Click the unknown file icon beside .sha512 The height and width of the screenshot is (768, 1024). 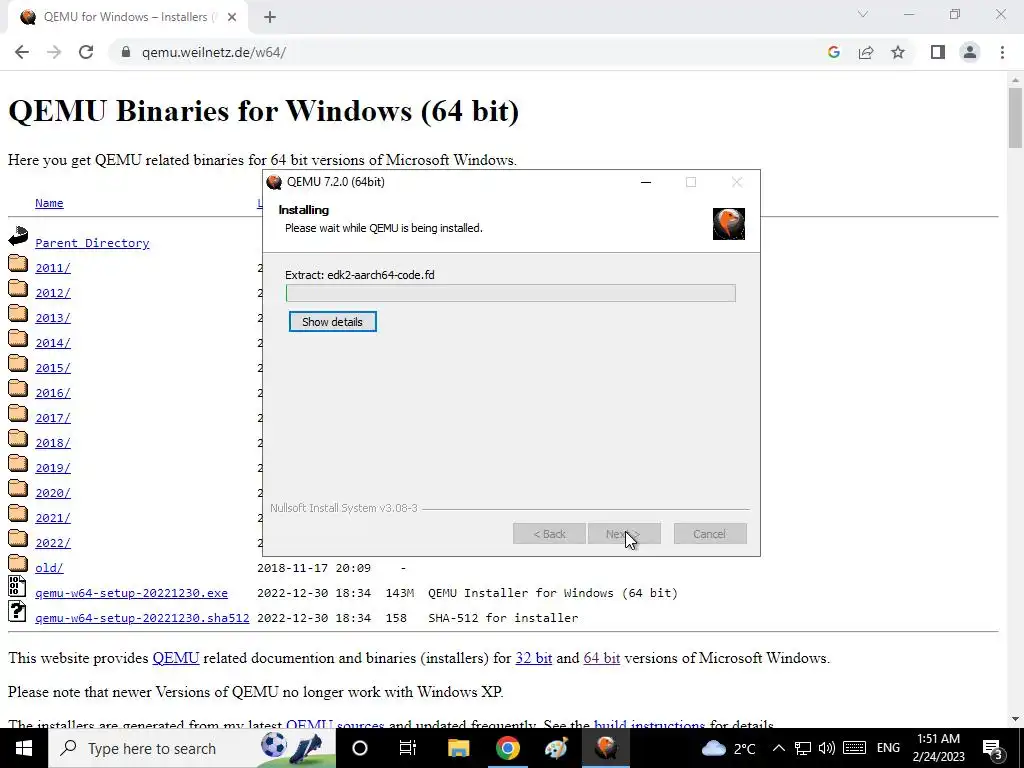[x=18, y=611]
